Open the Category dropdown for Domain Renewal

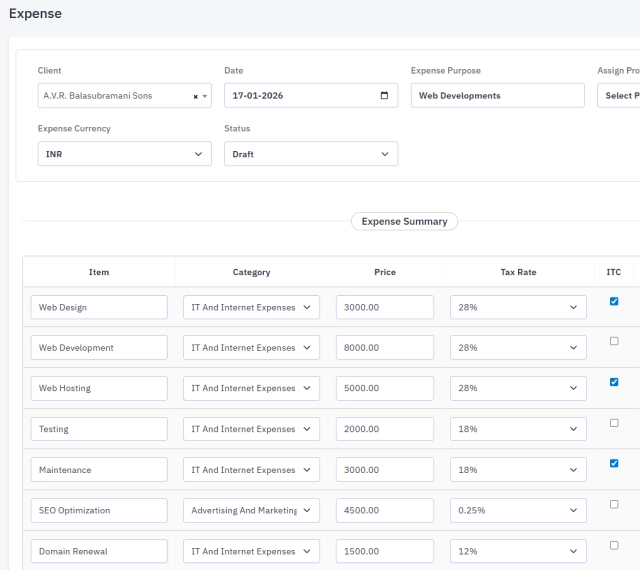(251, 551)
